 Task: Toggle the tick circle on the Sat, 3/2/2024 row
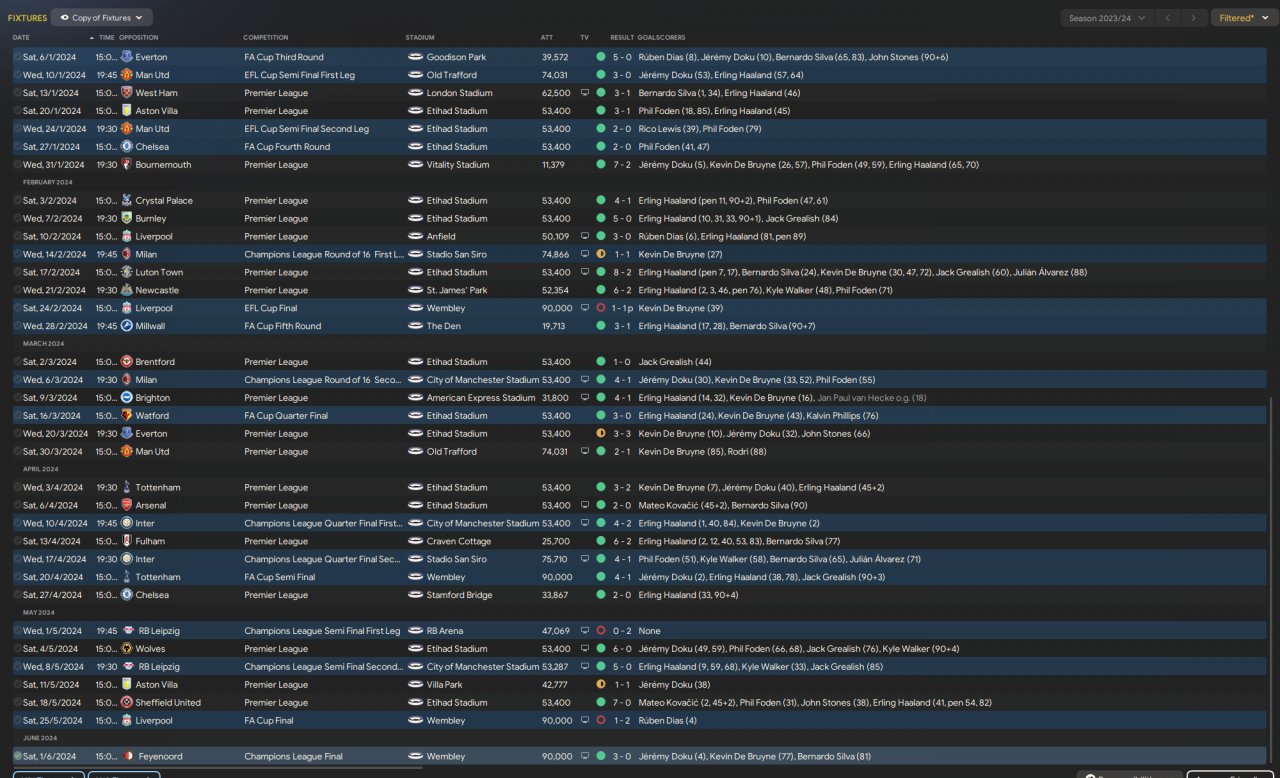point(17,201)
